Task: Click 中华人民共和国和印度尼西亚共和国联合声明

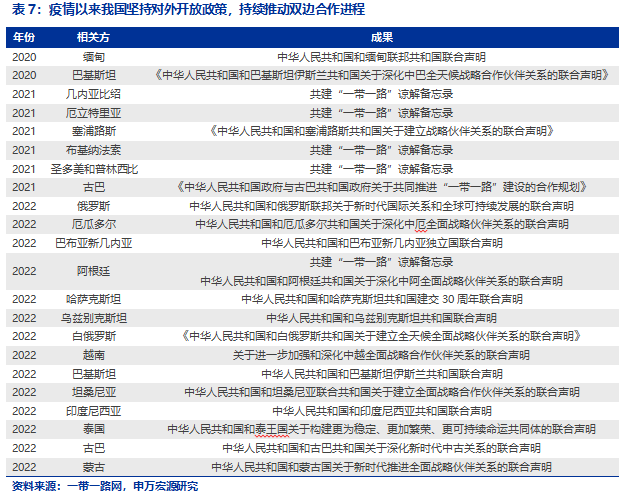Action: (x=382, y=411)
